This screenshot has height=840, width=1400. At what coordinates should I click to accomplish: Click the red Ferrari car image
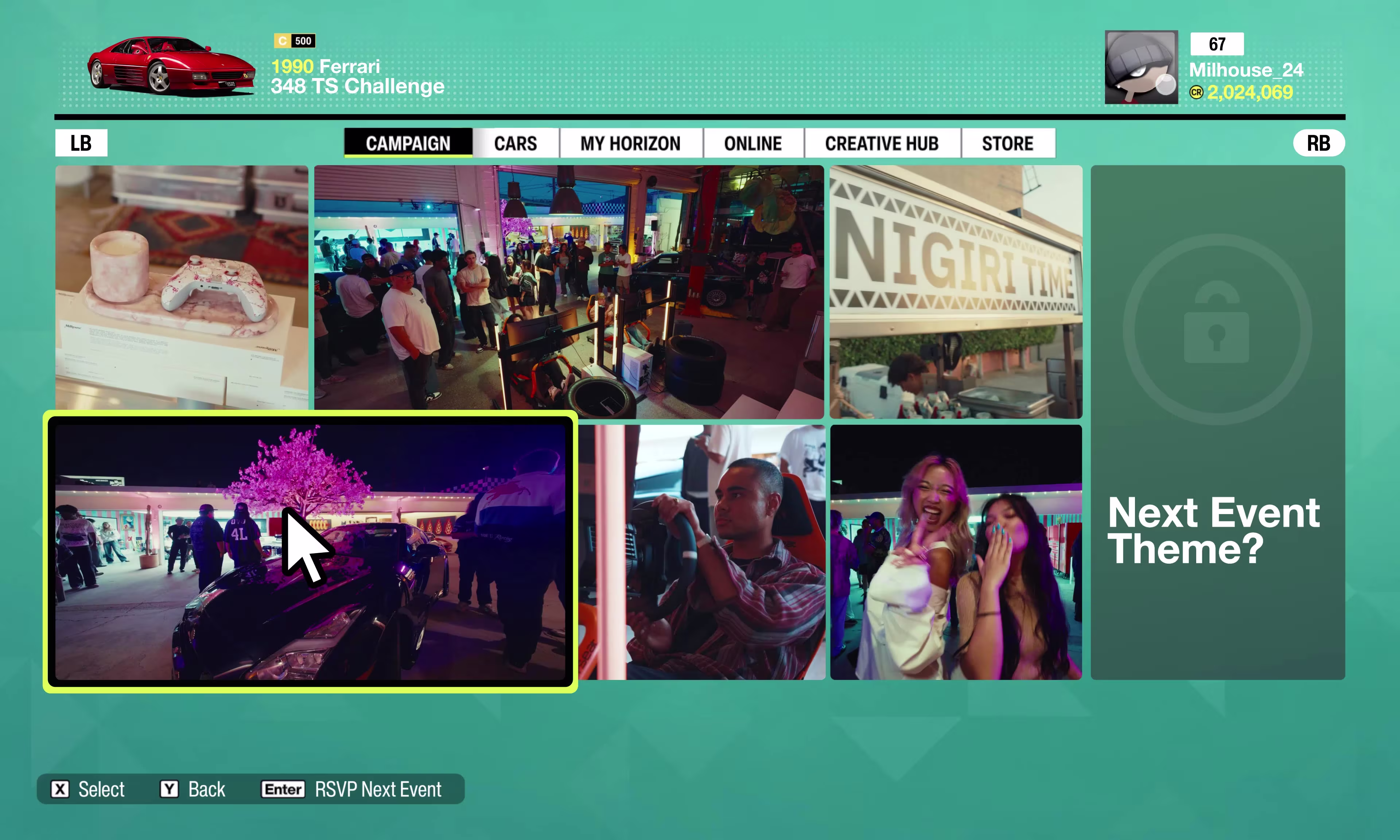pyautogui.click(x=171, y=66)
